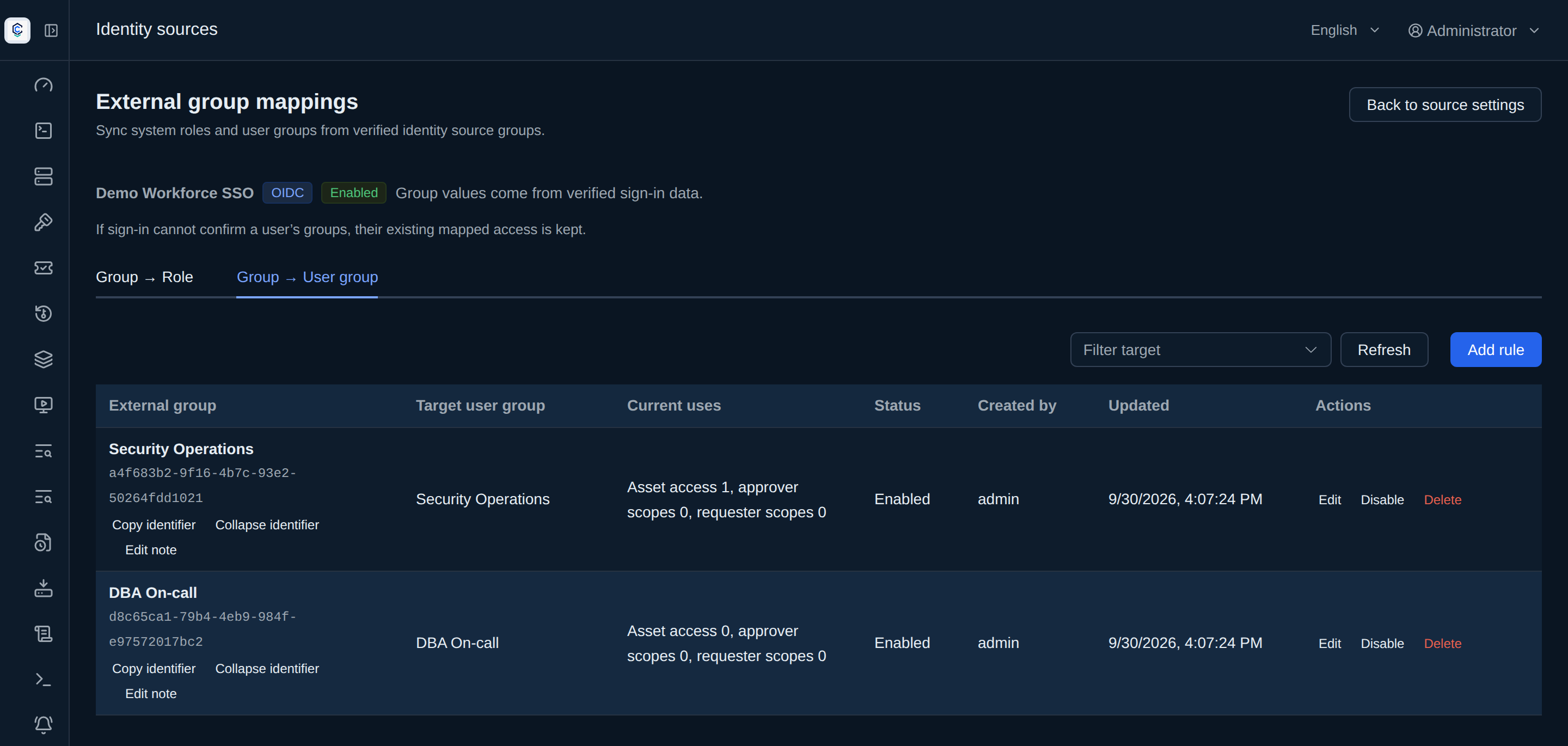Viewport: 1568px width, 746px height.
Task: Open the scroll document sidebar icon
Action: pos(43,633)
